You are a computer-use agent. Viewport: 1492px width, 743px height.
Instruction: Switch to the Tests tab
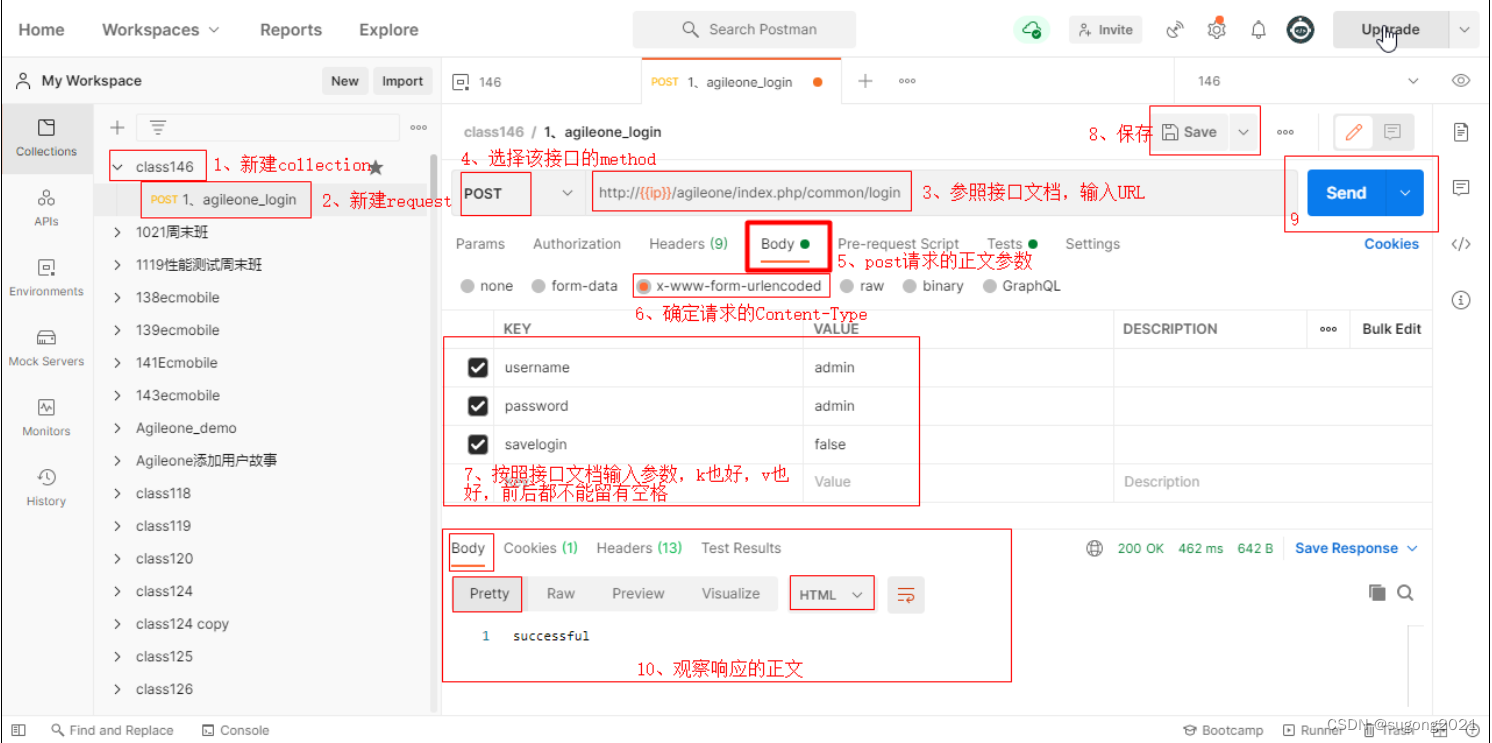[x=1012, y=244]
